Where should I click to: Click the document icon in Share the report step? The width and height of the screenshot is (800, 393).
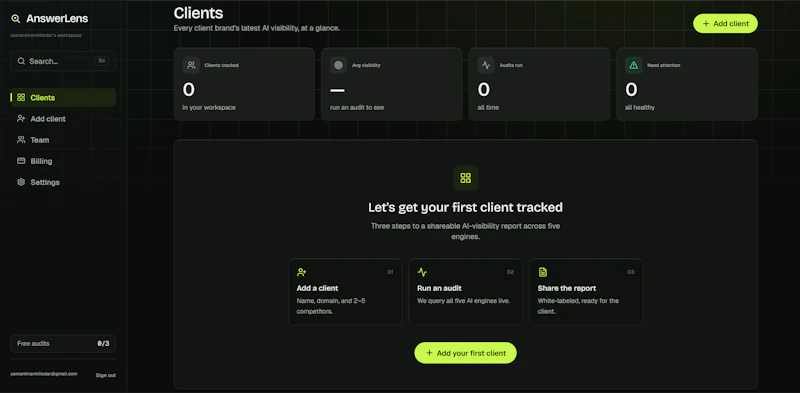(x=542, y=272)
